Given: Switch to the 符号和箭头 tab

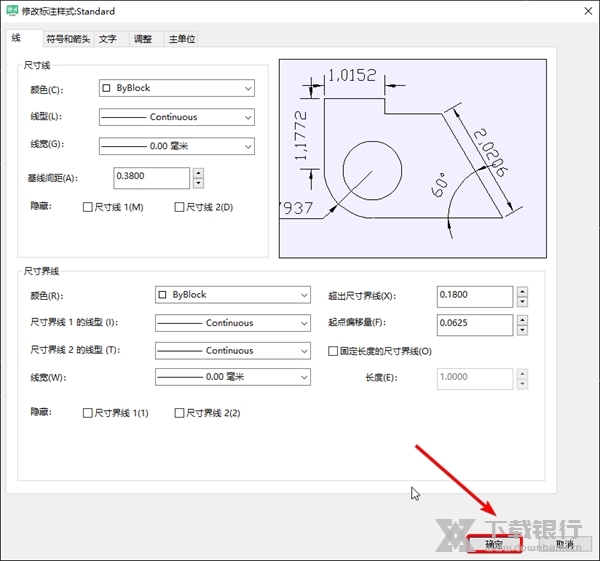Looking at the screenshot, I should pyautogui.click(x=68, y=39).
